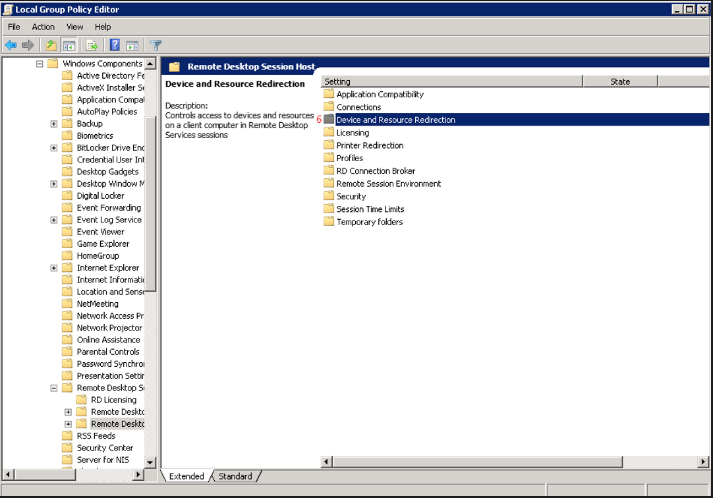
Task: Select Device and Resource Redirection row
Action: pos(516,120)
